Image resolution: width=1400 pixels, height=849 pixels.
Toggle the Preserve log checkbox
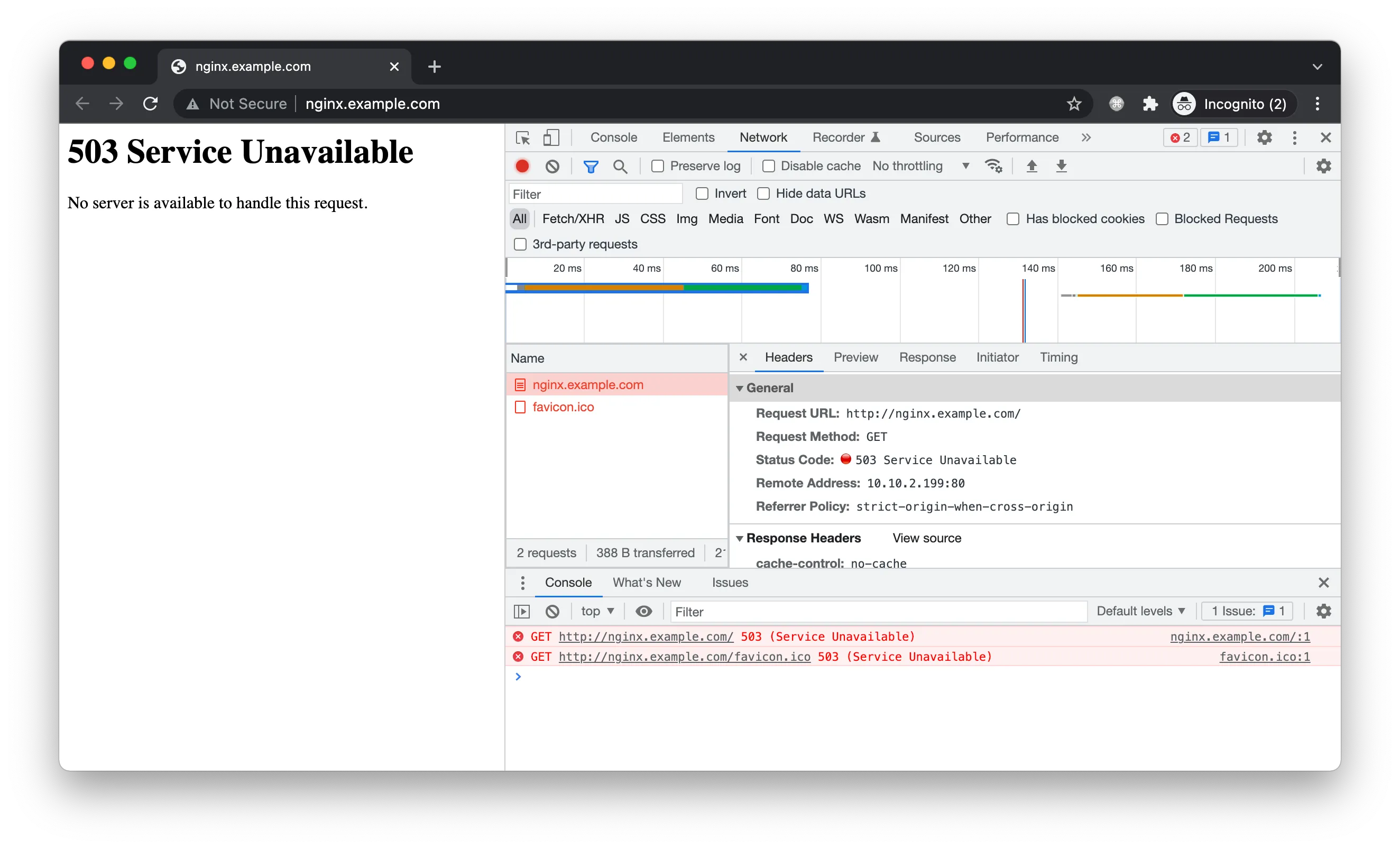click(655, 166)
